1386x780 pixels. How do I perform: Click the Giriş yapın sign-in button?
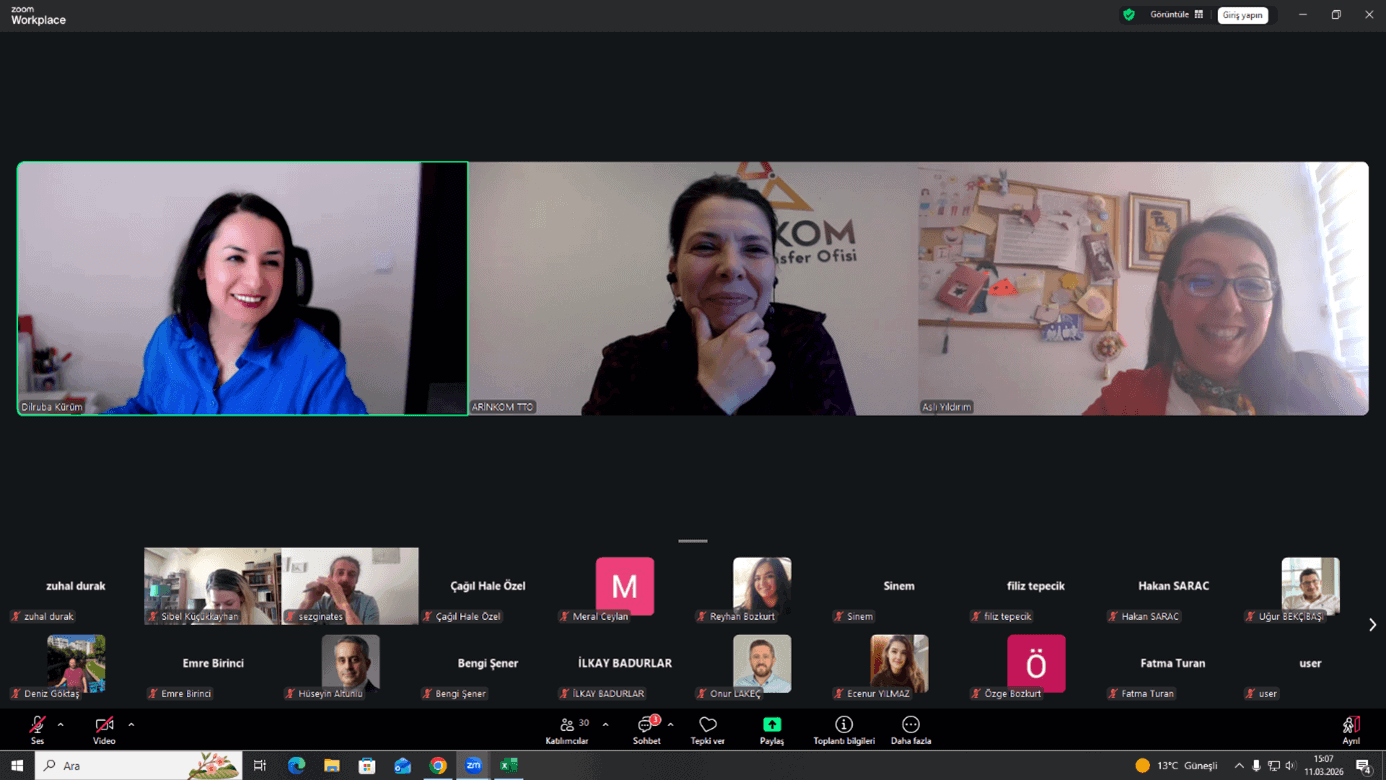(1242, 15)
